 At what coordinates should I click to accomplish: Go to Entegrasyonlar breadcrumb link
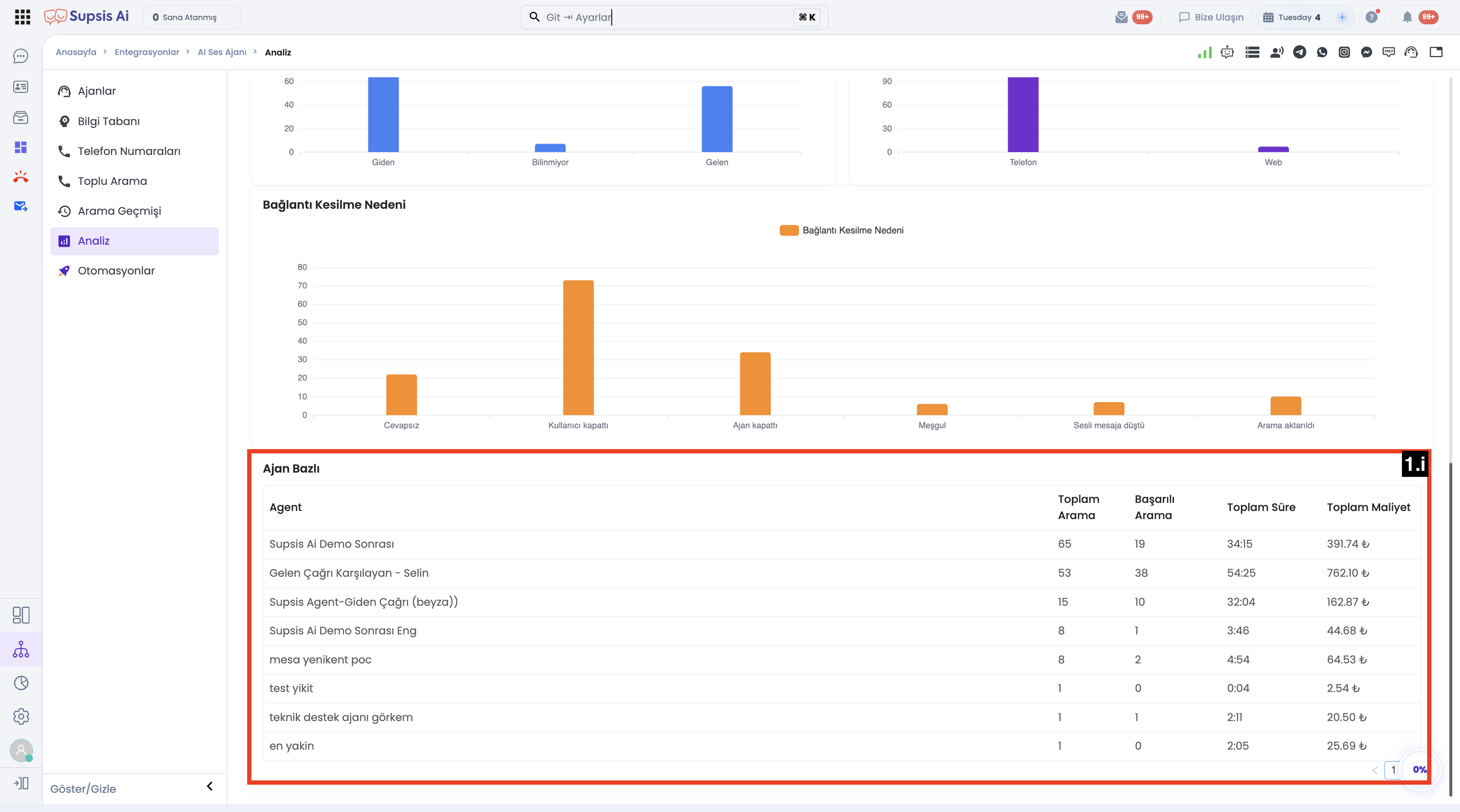147,52
